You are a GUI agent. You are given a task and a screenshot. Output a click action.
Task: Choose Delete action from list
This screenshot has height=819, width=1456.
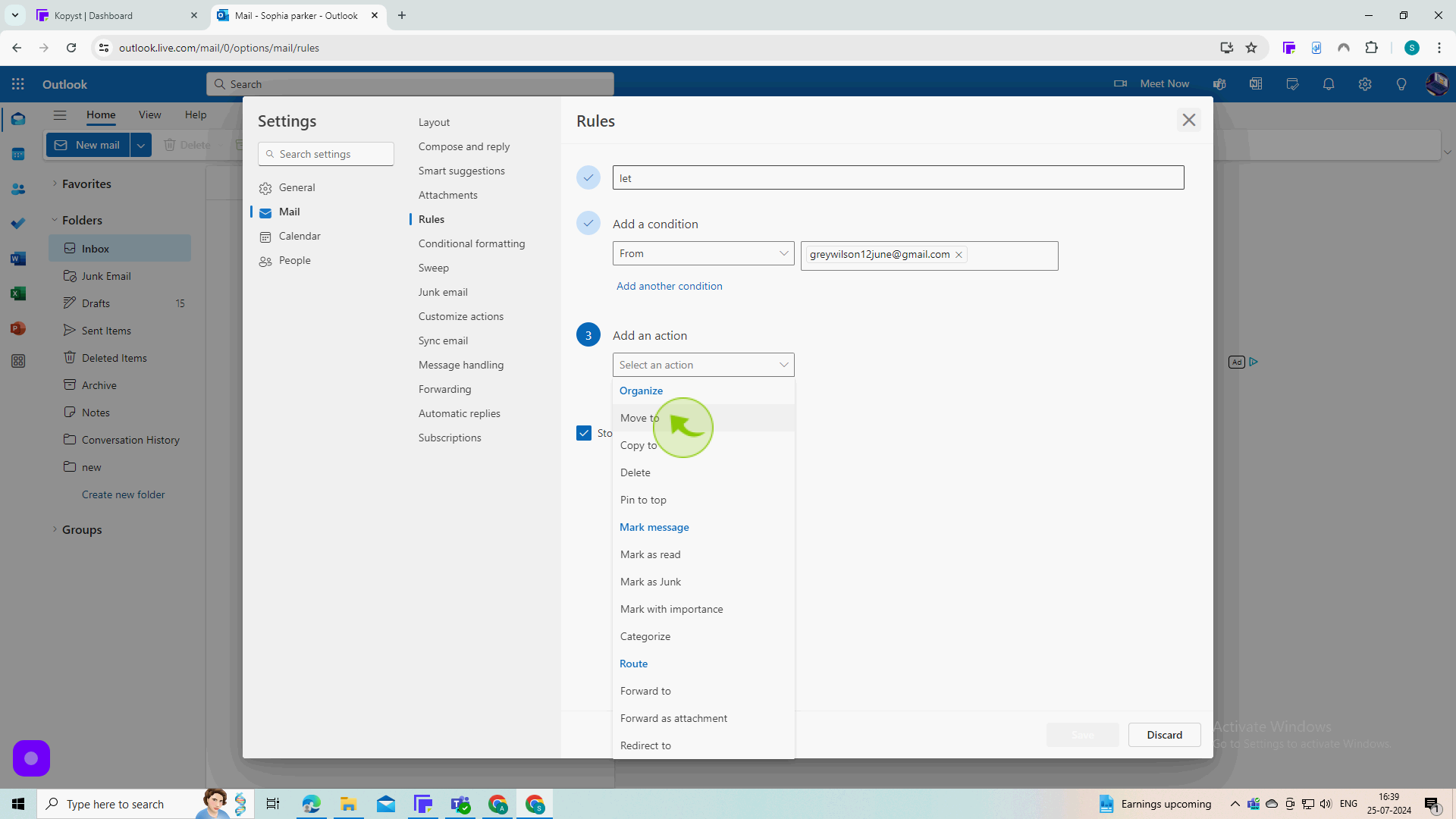coord(703,472)
